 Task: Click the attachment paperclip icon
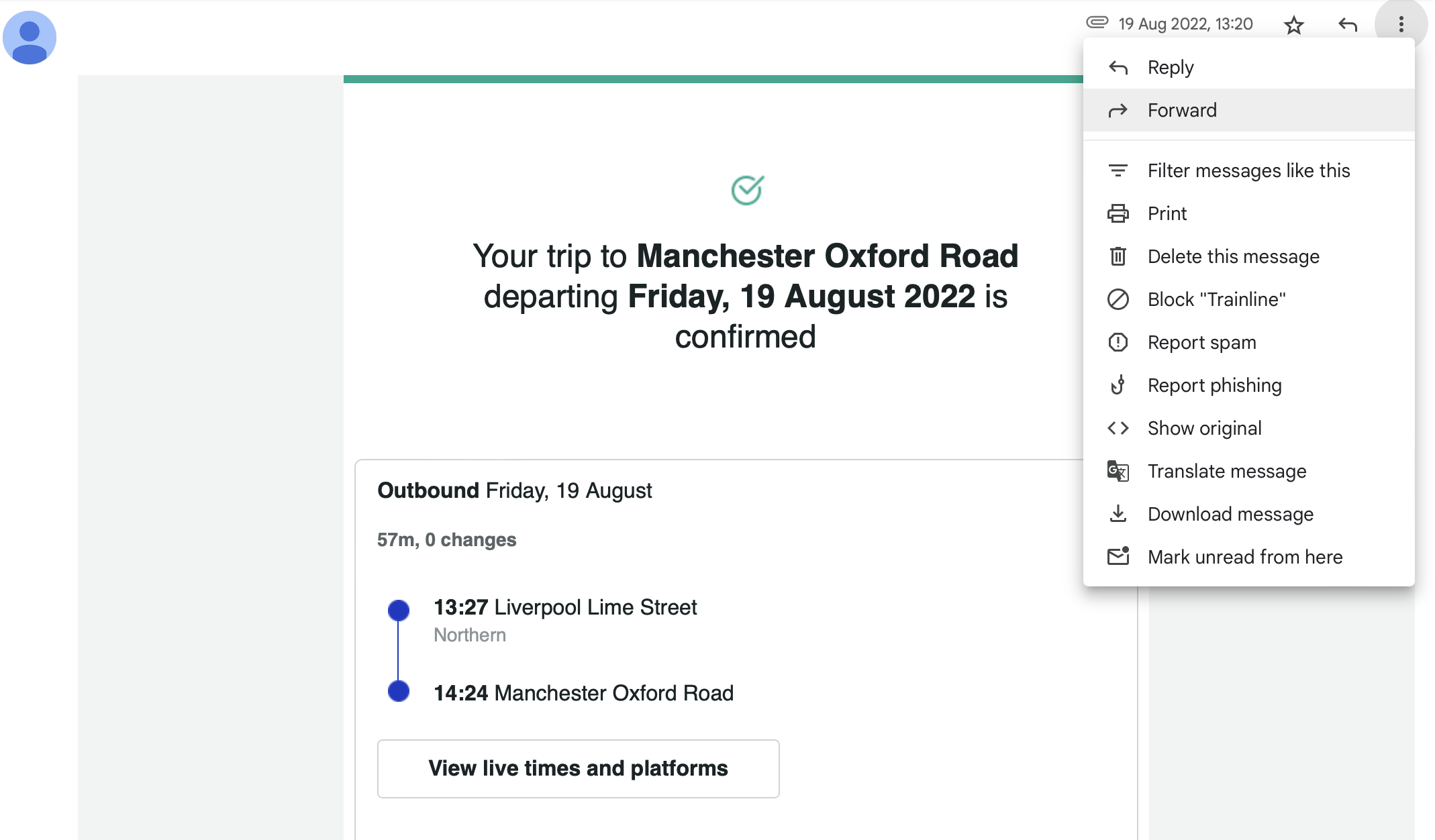(1097, 23)
